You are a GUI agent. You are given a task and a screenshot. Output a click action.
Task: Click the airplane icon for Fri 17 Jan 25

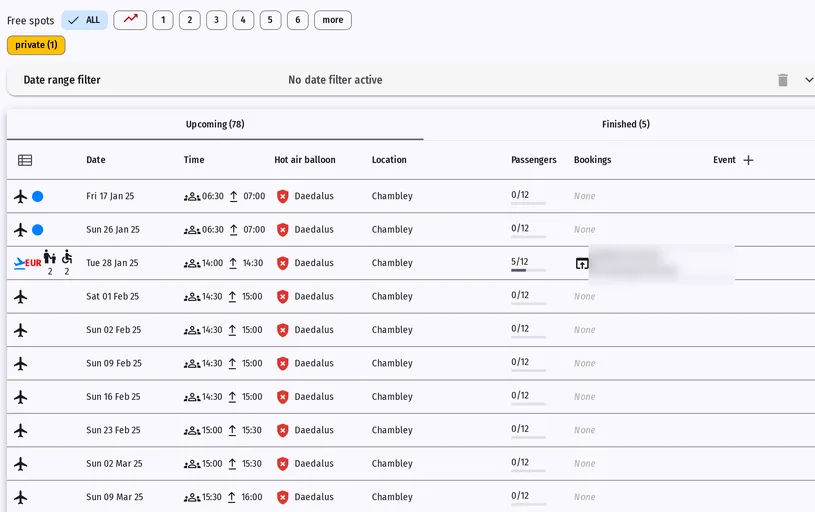tap(20, 196)
